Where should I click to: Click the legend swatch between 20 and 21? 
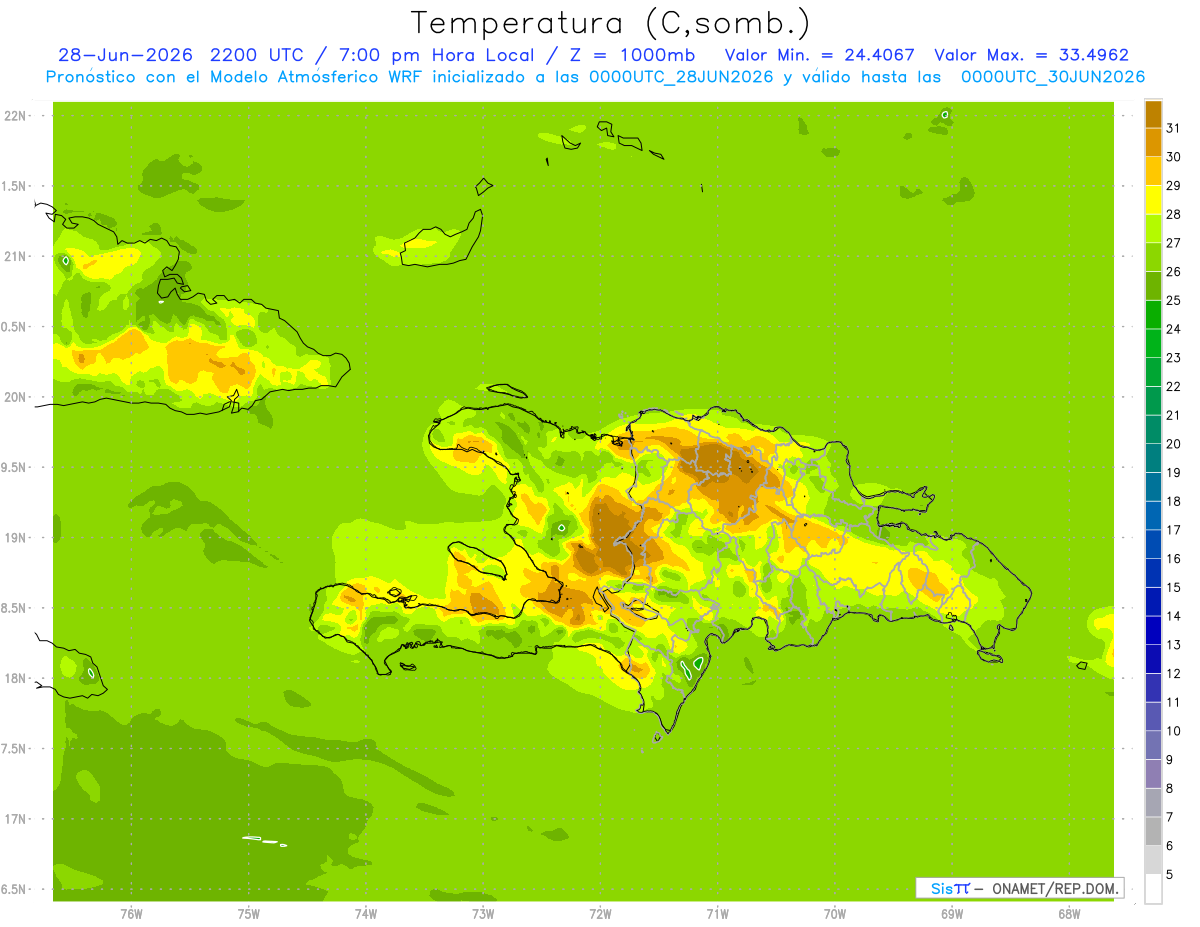[x=1153, y=430]
